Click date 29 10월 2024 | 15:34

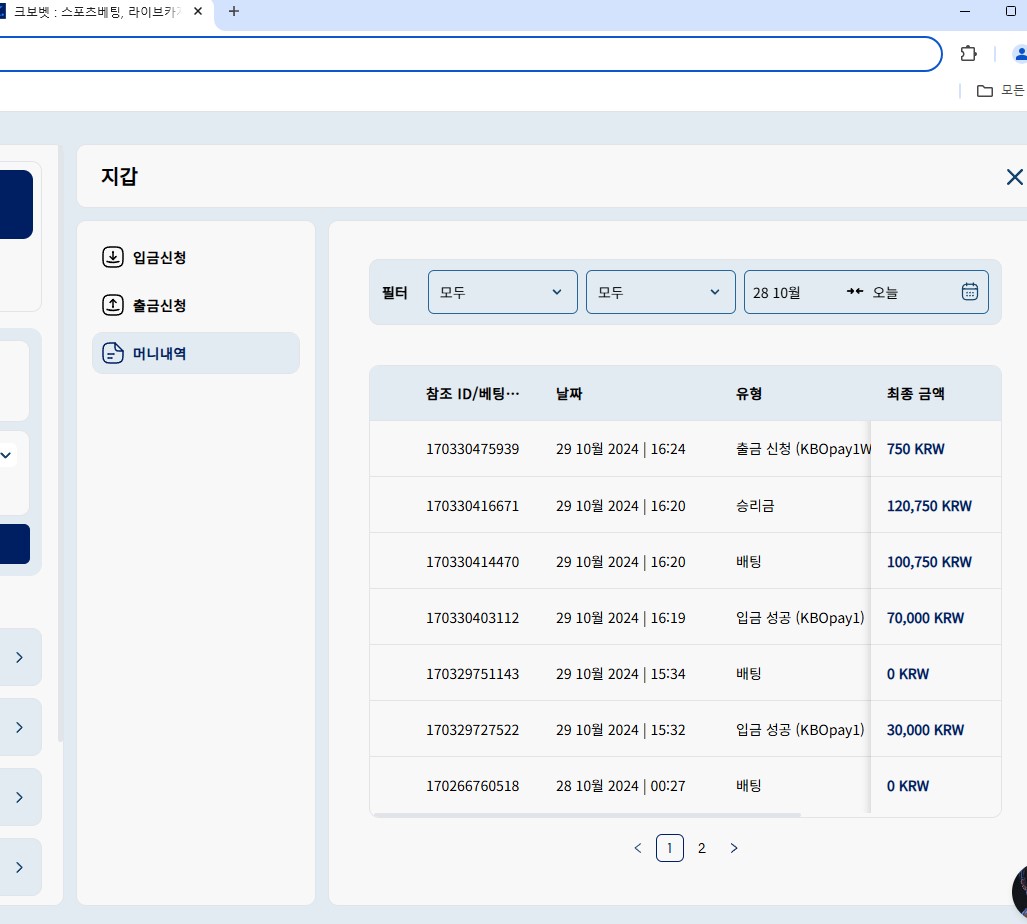[x=620, y=674]
